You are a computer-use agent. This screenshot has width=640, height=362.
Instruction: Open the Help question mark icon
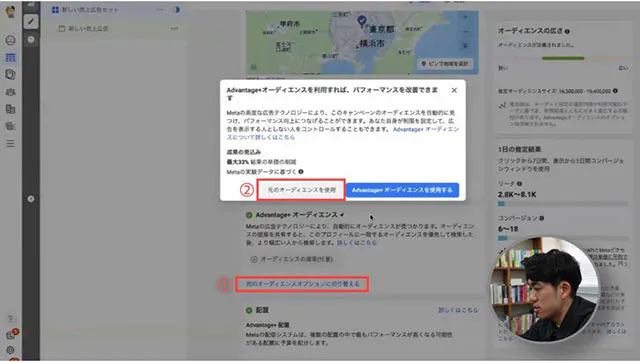(10, 319)
